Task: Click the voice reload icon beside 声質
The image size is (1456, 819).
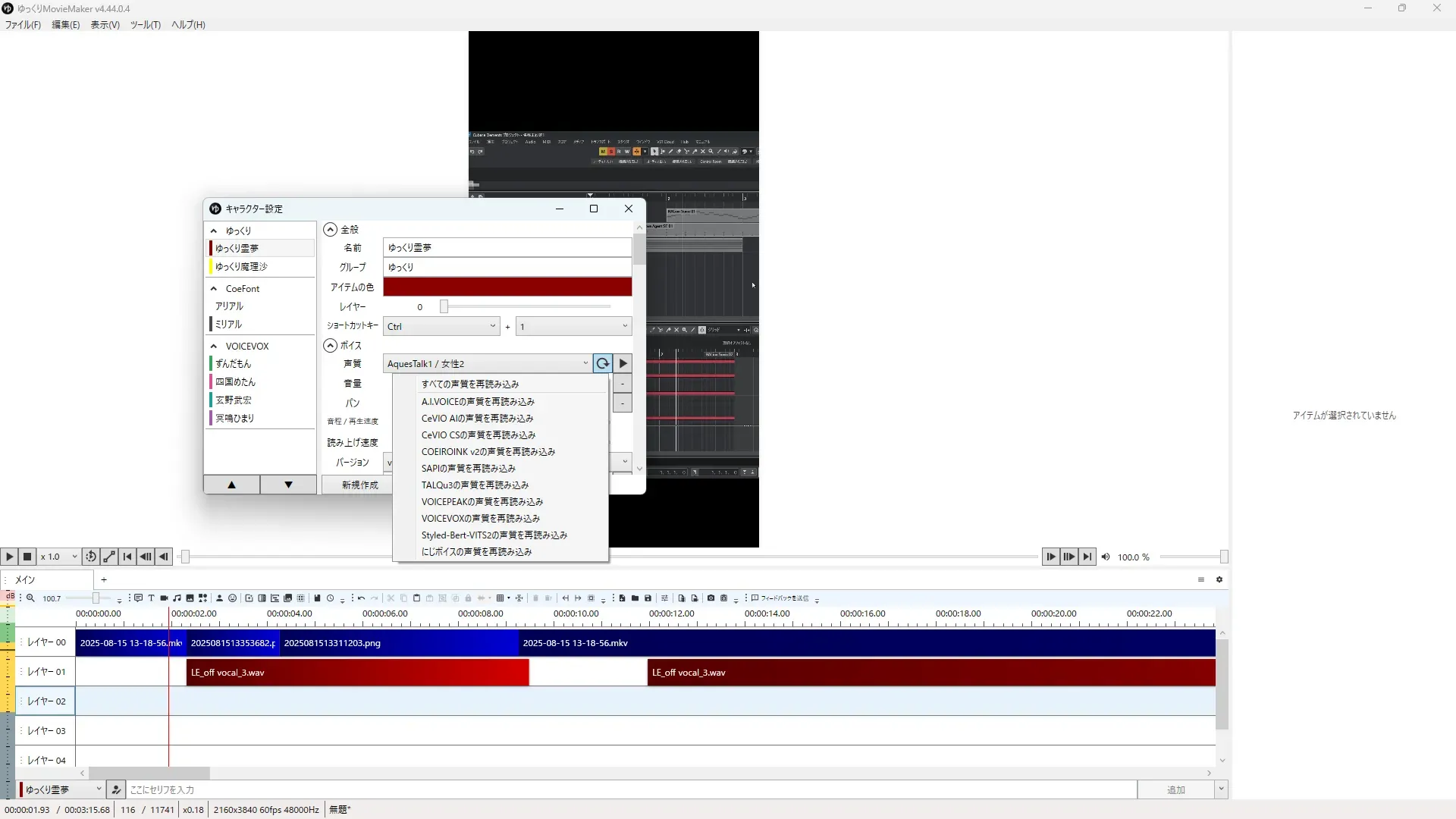Action: point(603,364)
